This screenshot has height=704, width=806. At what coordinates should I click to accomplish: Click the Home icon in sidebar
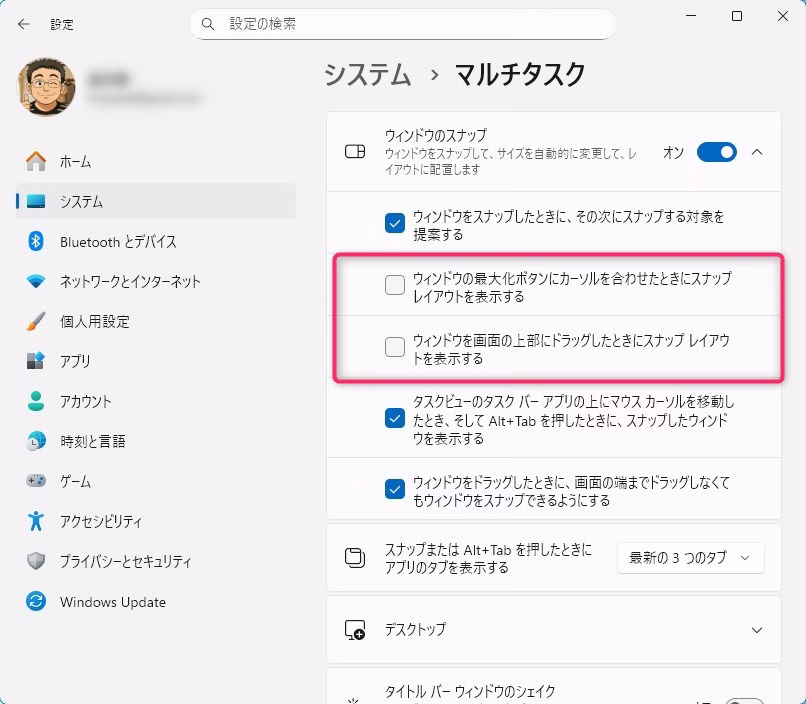(36, 161)
